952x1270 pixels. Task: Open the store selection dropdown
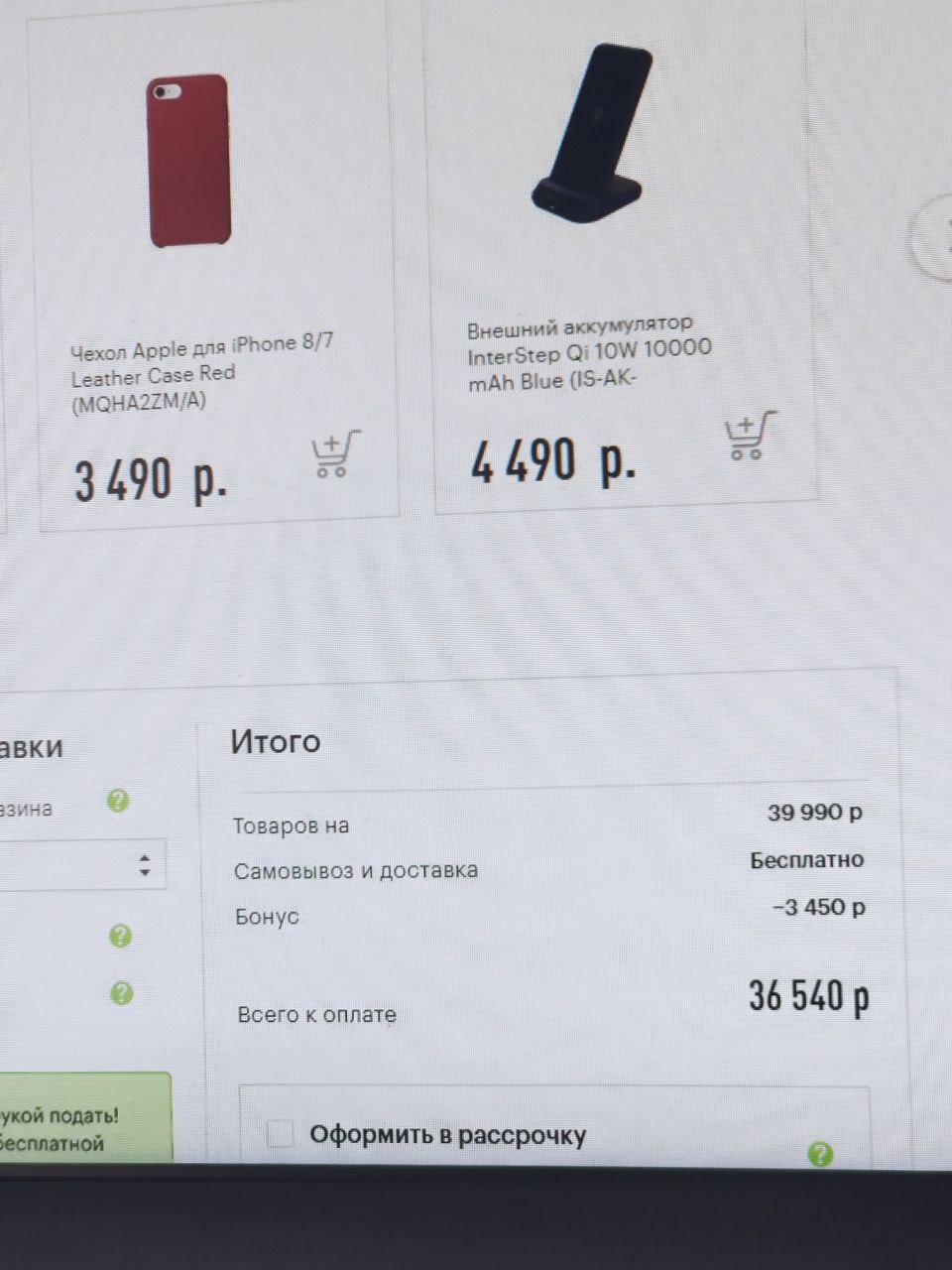(81, 864)
